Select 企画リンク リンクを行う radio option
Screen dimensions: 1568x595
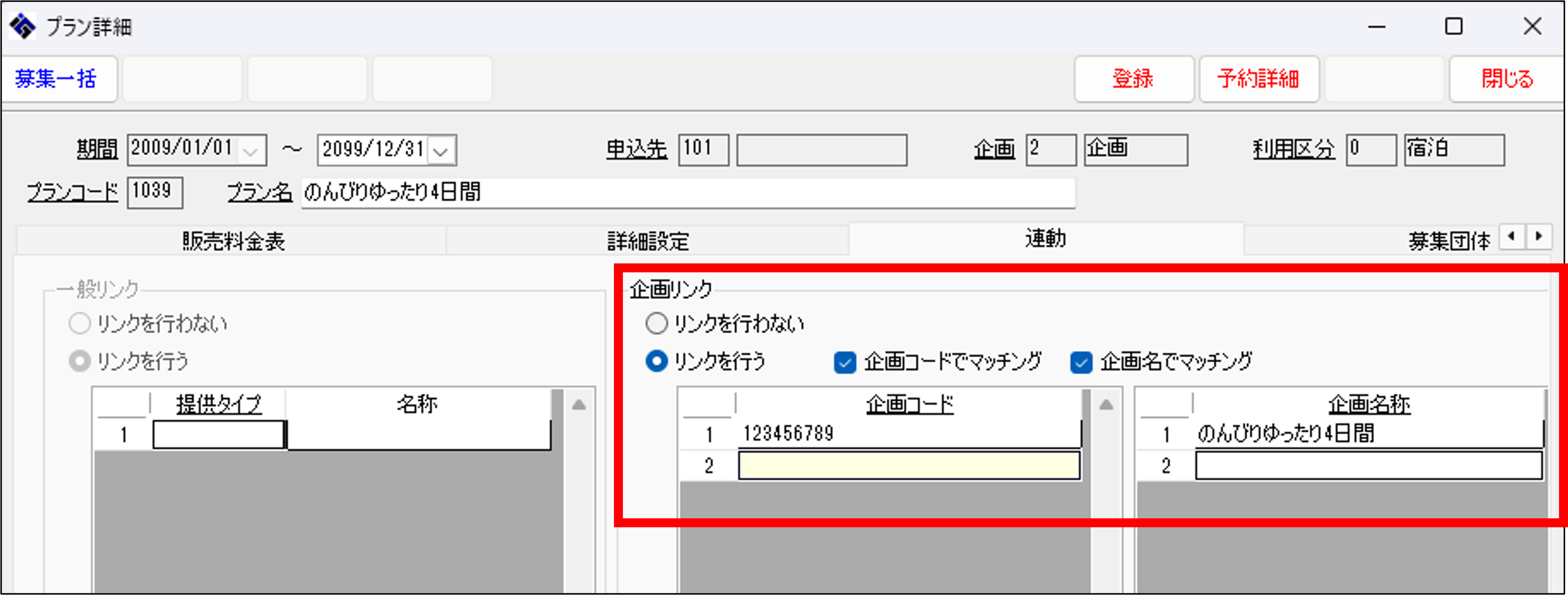click(x=657, y=361)
